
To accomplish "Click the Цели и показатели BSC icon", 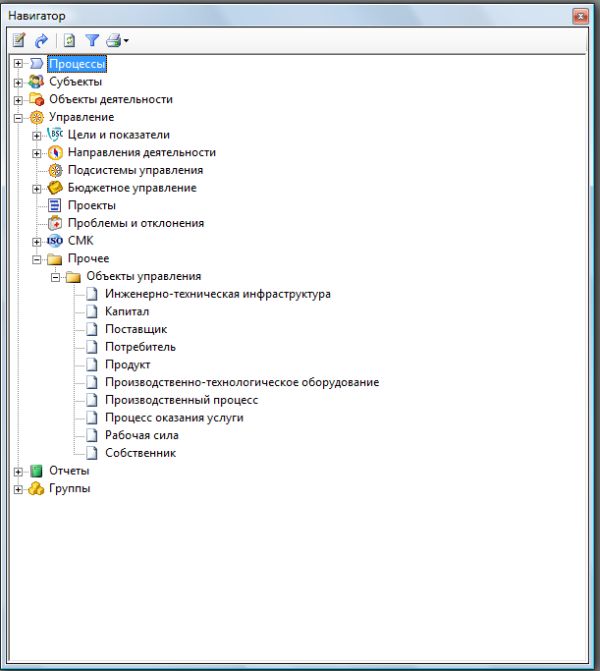I will pyautogui.click(x=55, y=135).
